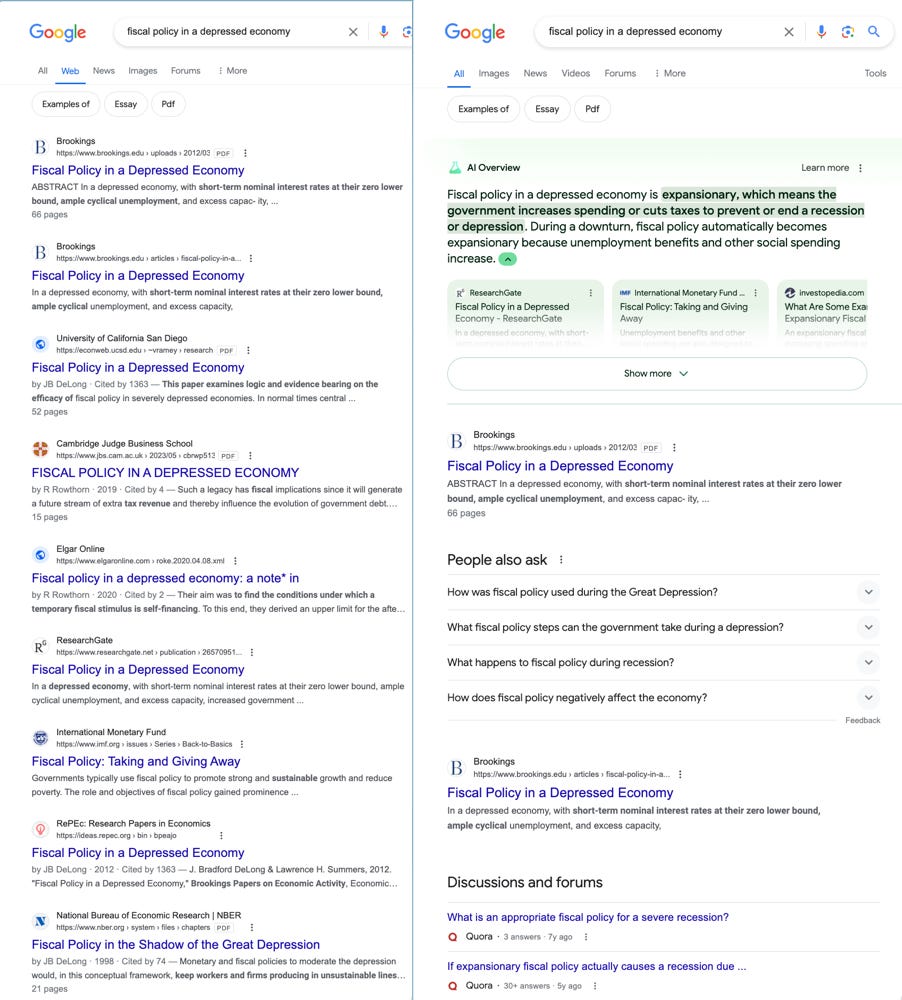The height and width of the screenshot is (1000, 902).
Task: Open the investopedia.com source card
Action: coord(823,313)
